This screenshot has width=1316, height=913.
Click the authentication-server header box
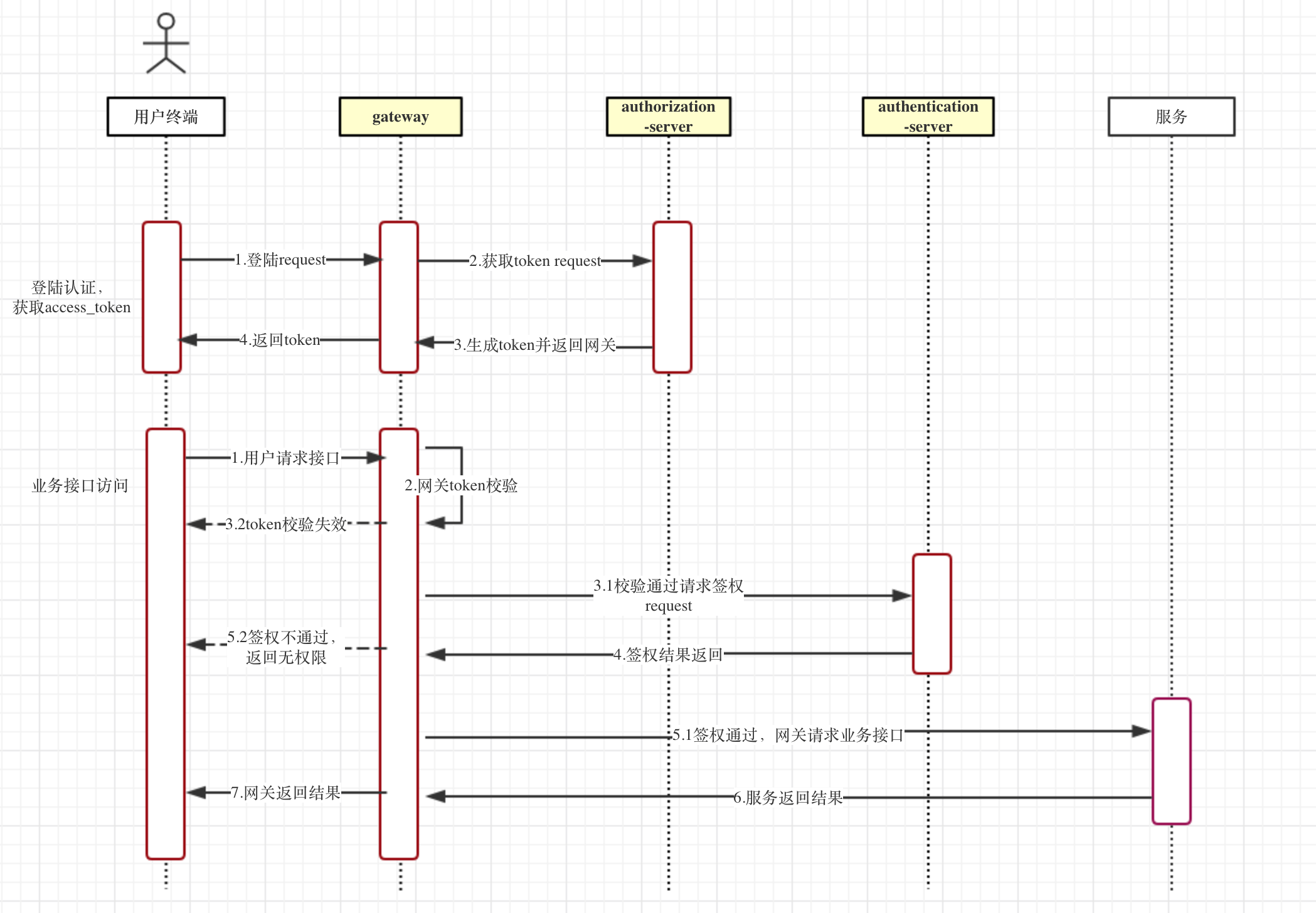click(x=928, y=117)
